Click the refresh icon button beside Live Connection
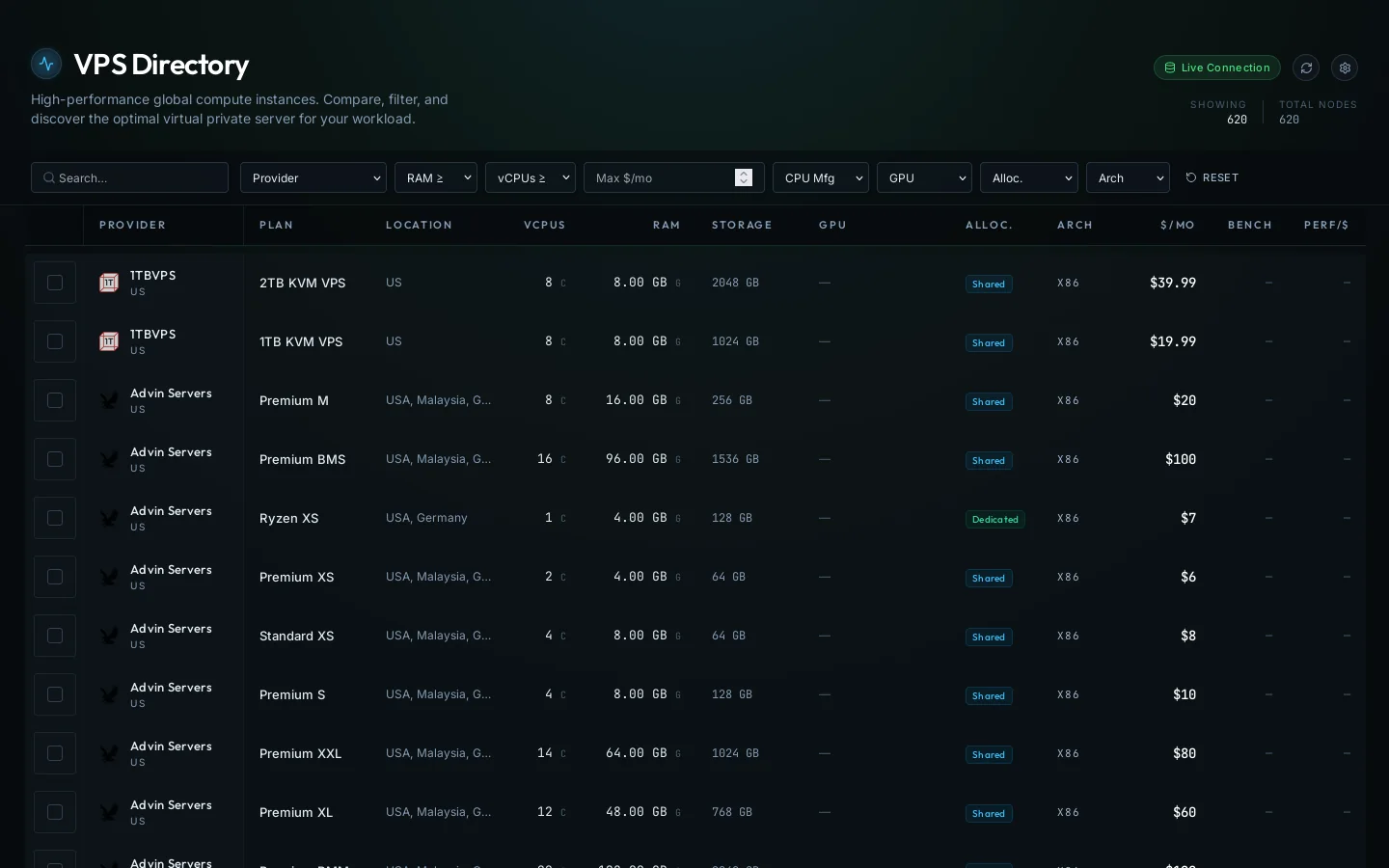Viewport: 1389px width, 868px height. click(1306, 68)
